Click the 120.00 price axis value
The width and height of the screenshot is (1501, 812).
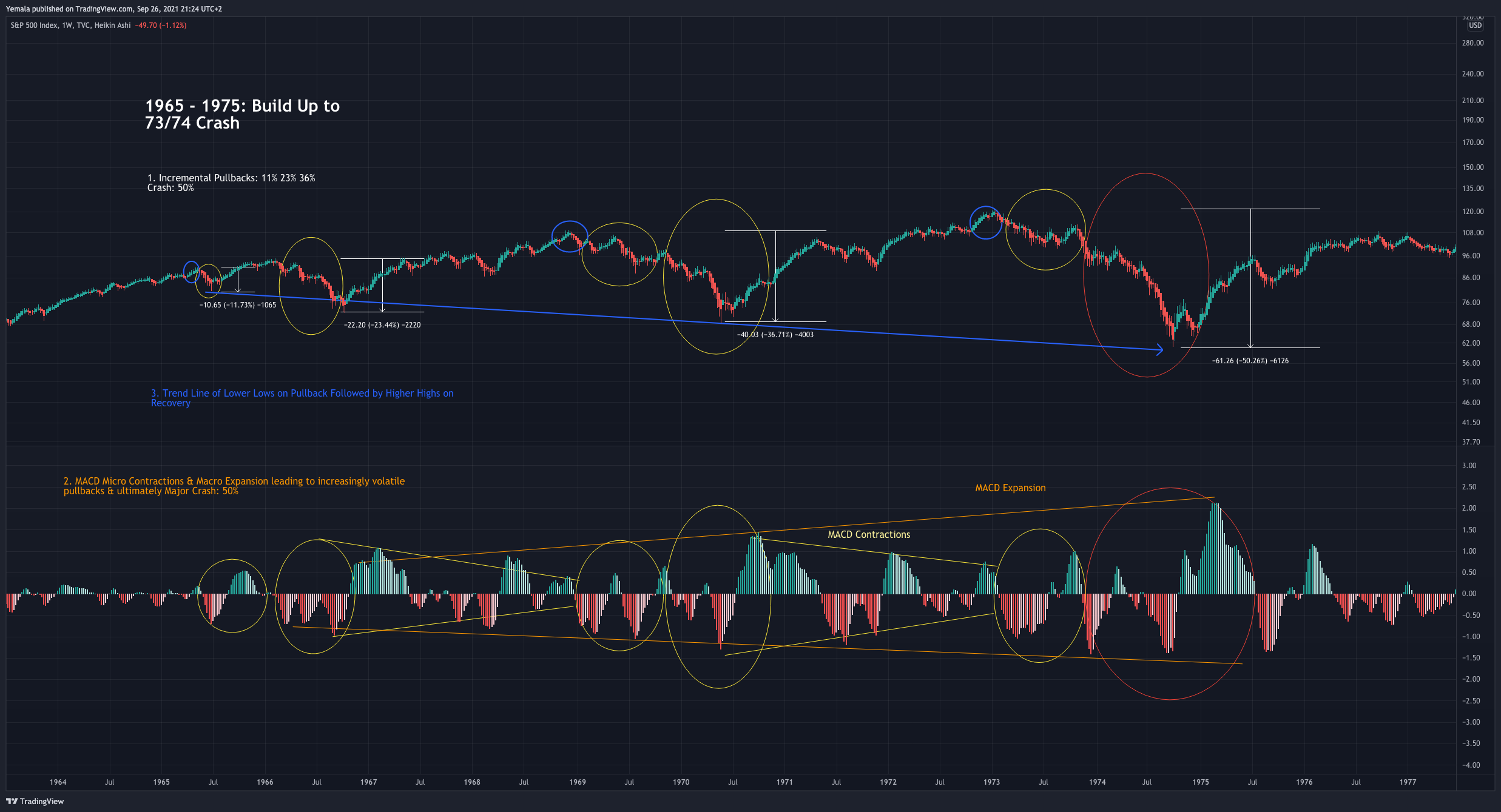coord(1472,212)
